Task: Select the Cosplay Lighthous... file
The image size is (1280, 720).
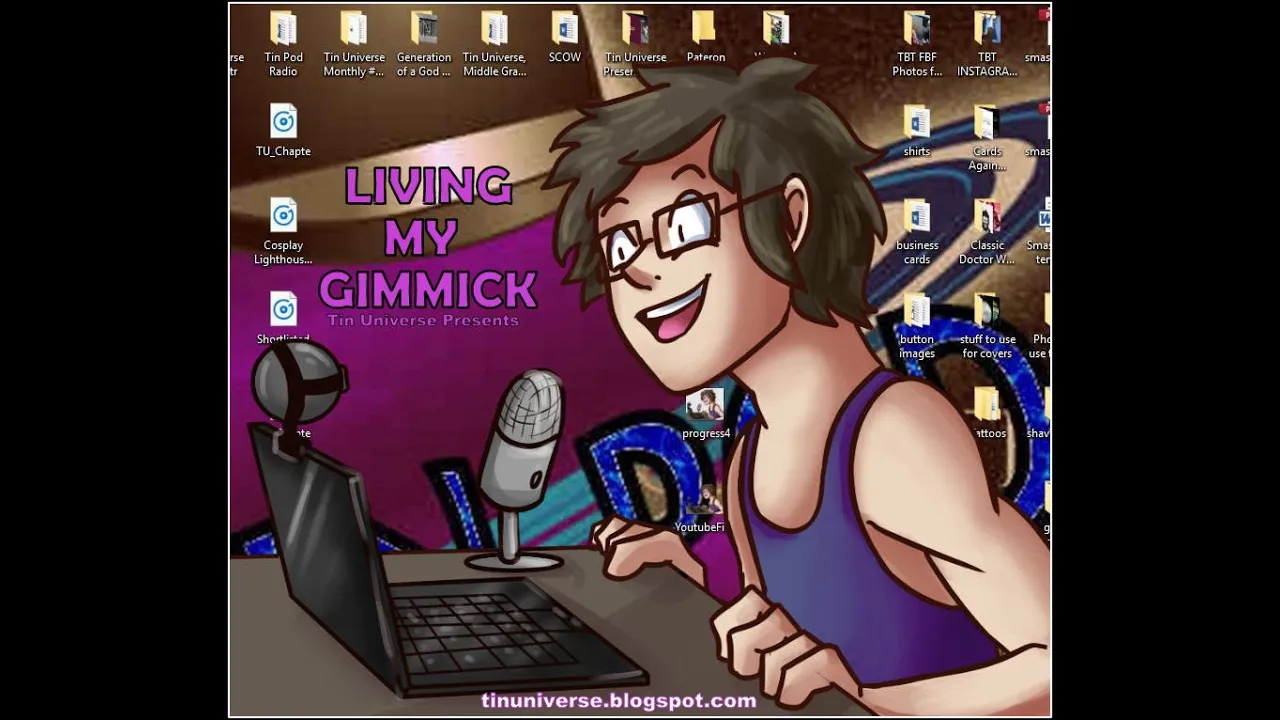Action: pyautogui.click(x=283, y=232)
